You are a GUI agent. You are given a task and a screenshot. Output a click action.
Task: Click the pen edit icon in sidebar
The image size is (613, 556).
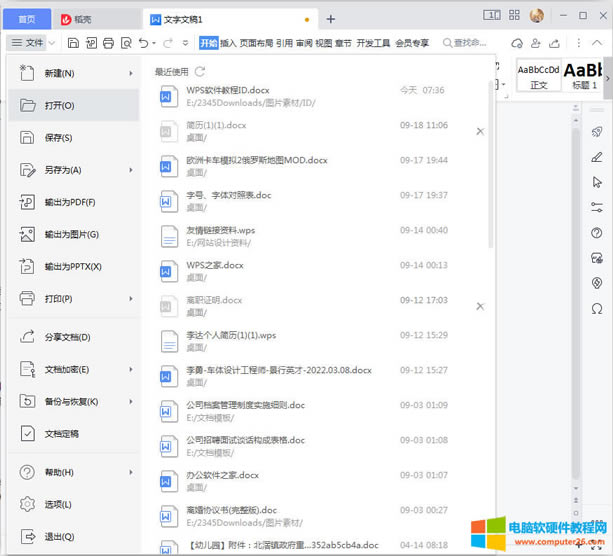click(x=597, y=157)
